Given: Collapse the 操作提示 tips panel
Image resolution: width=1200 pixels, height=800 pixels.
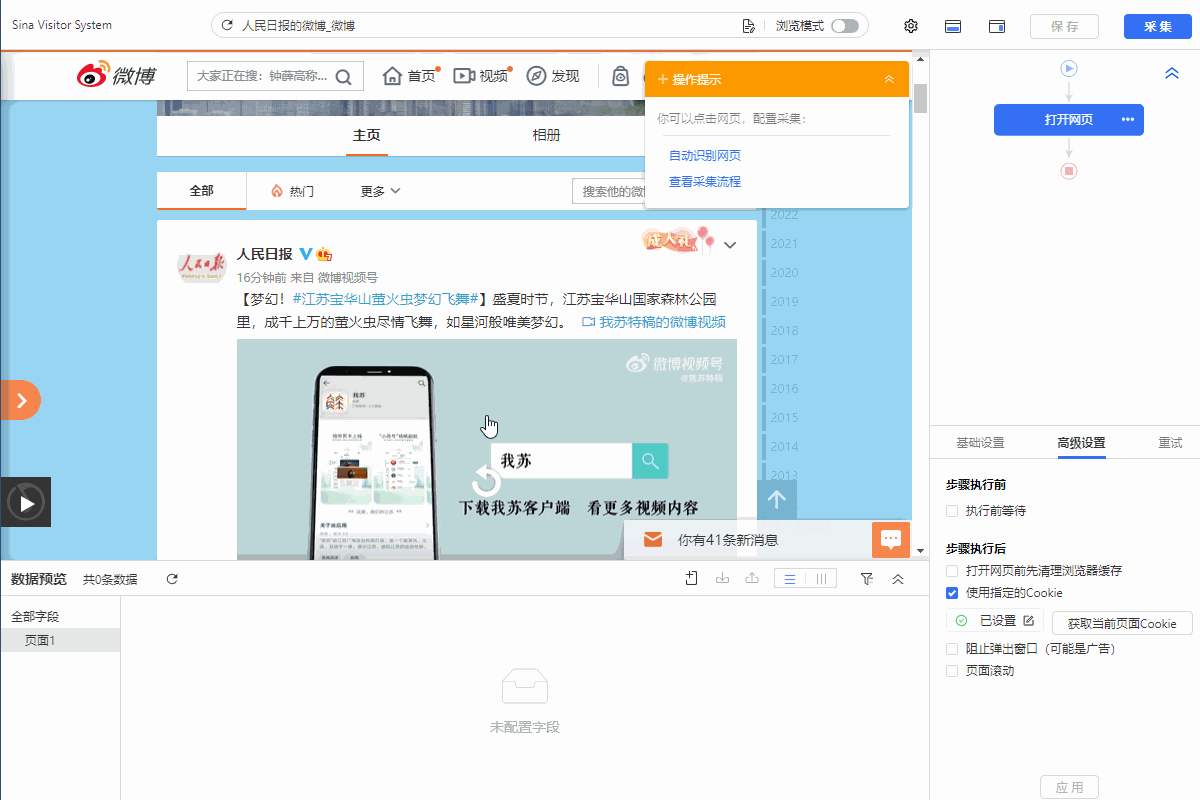Looking at the screenshot, I should coord(889,79).
